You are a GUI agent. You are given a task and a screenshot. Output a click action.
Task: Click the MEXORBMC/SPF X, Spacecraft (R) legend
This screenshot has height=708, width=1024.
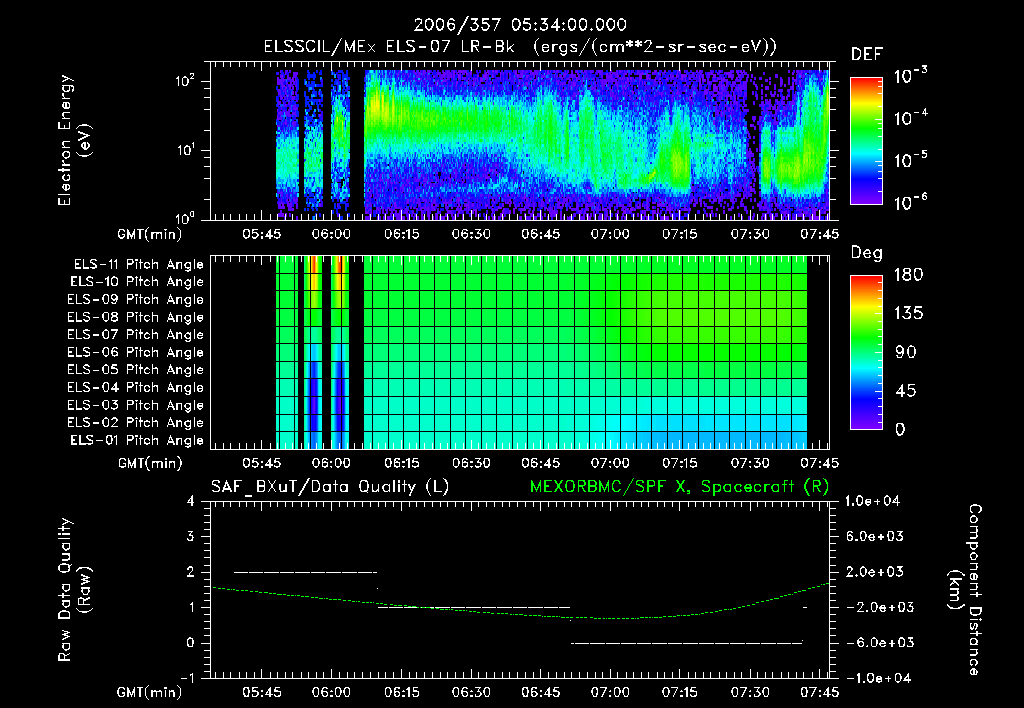click(679, 487)
